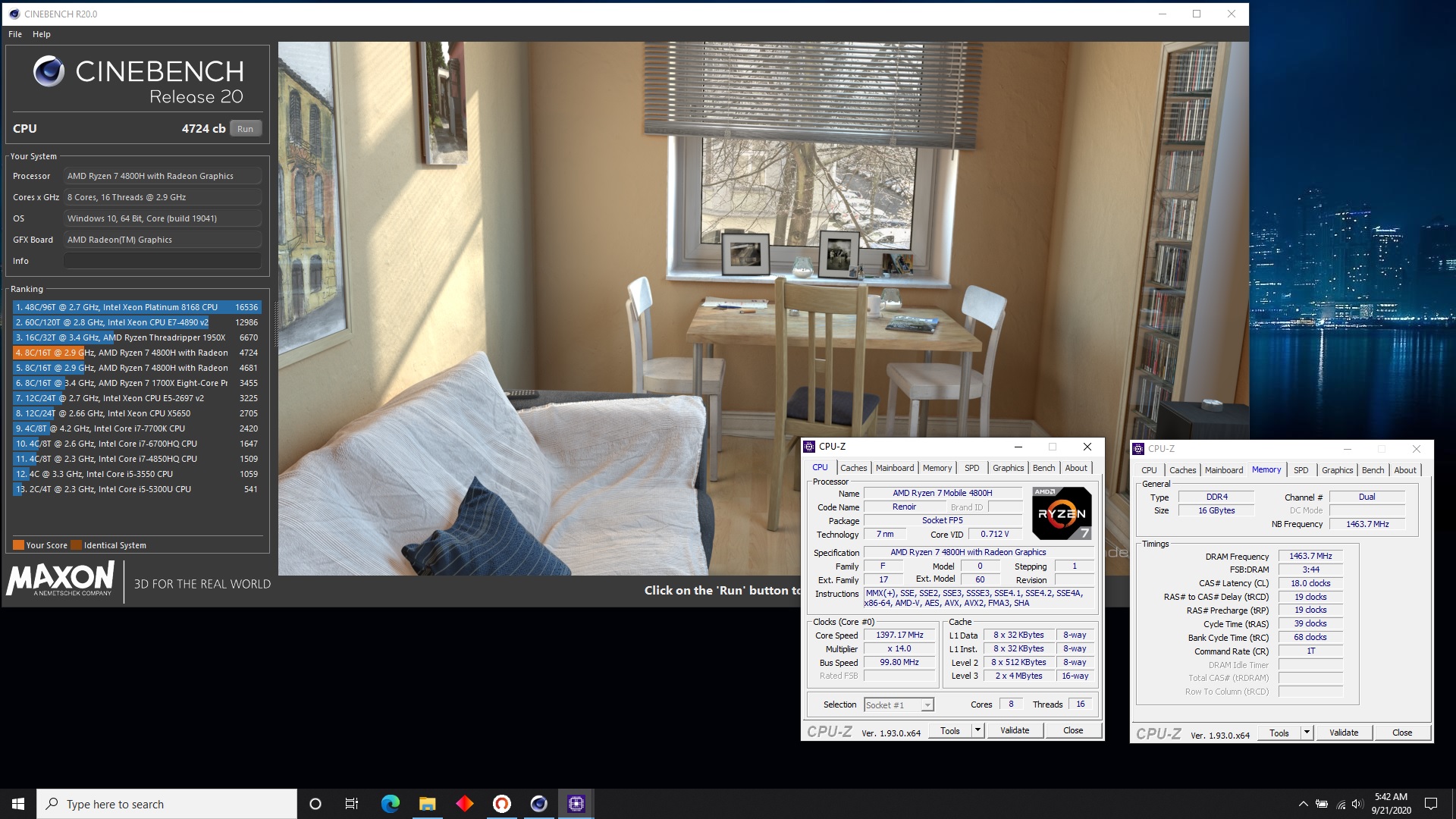Viewport: 1456px width, 819px height.
Task: Select ranking entry Intel Xeon Platinum 8168
Action: pyautogui.click(x=136, y=307)
